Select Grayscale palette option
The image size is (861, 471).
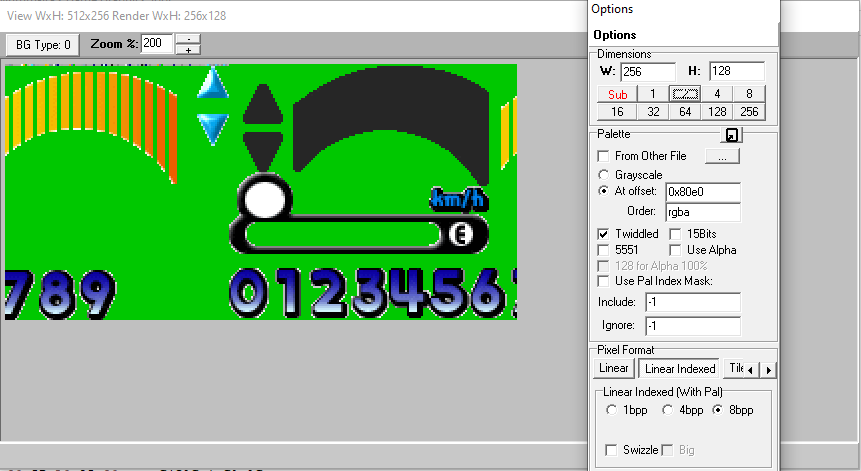tap(603, 175)
